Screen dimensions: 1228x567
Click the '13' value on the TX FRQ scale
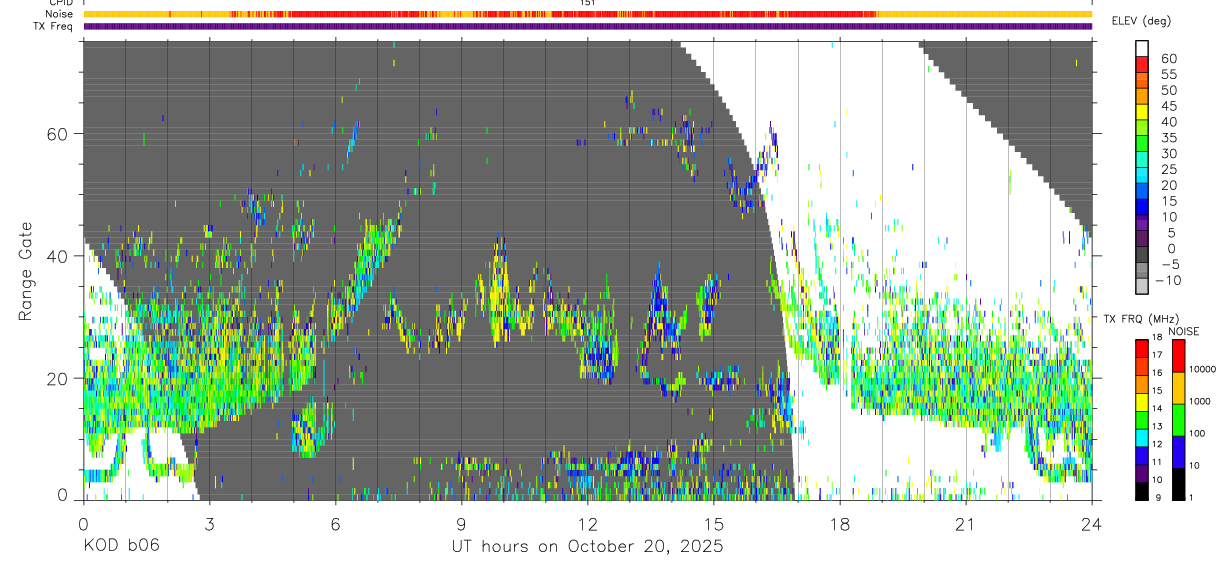(1158, 427)
